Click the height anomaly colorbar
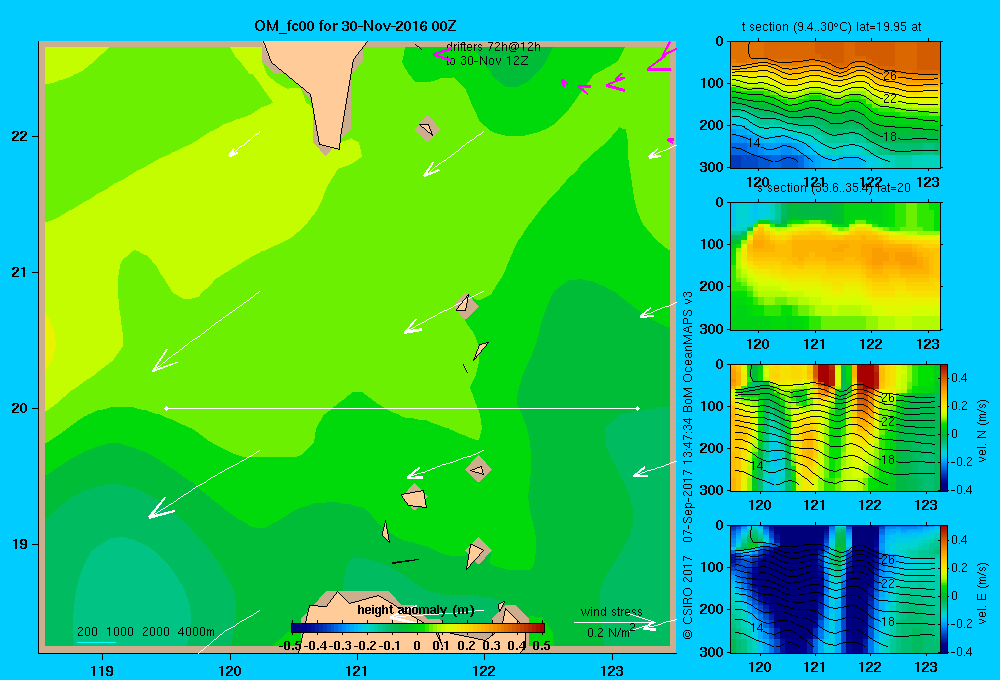Image resolution: width=1000 pixels, height=680 pixels. (418, 628)
